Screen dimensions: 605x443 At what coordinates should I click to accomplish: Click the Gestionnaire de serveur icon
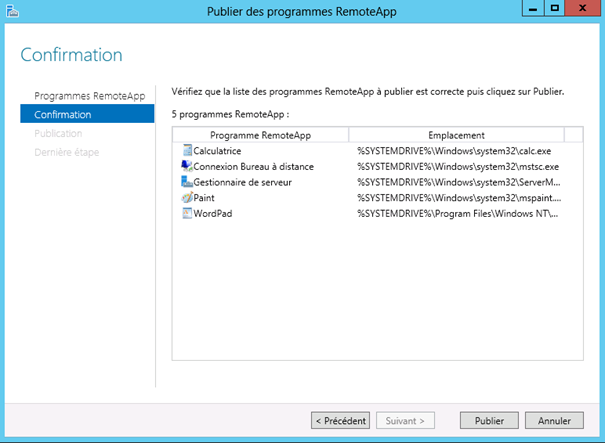(186, 182)
